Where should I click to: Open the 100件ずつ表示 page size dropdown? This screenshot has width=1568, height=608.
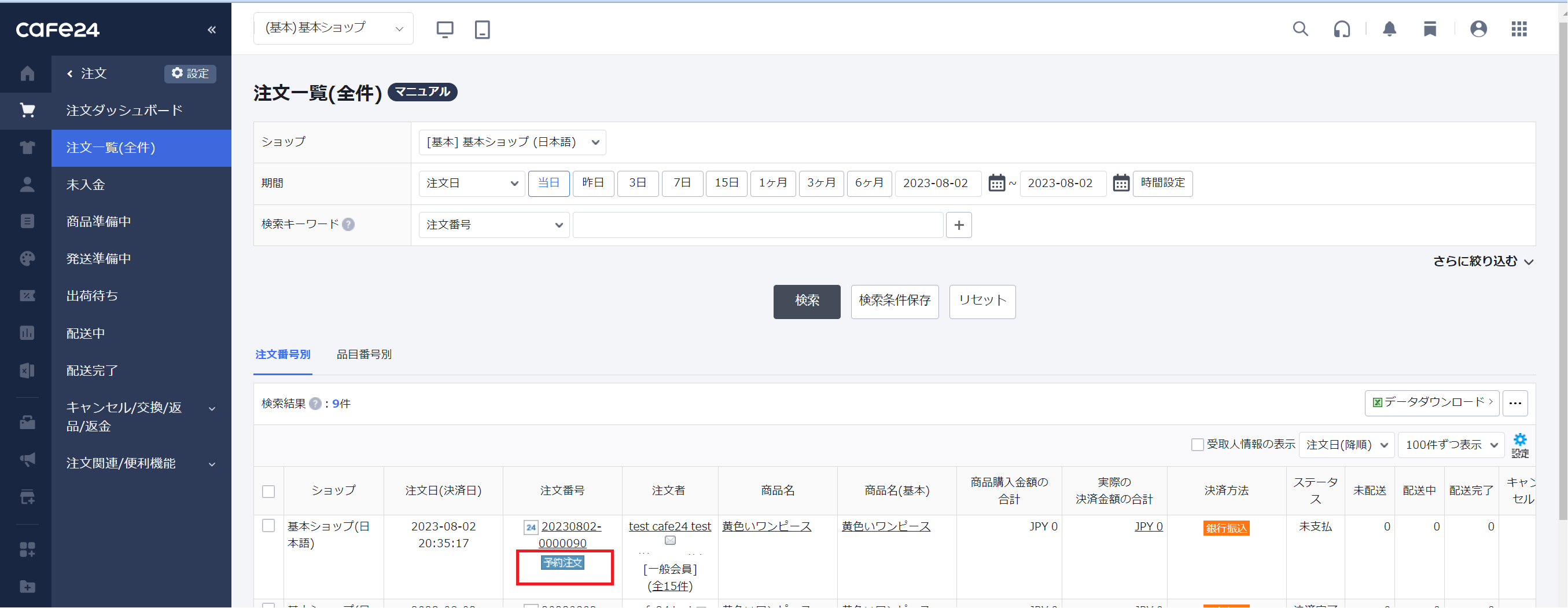(1451, 445)
